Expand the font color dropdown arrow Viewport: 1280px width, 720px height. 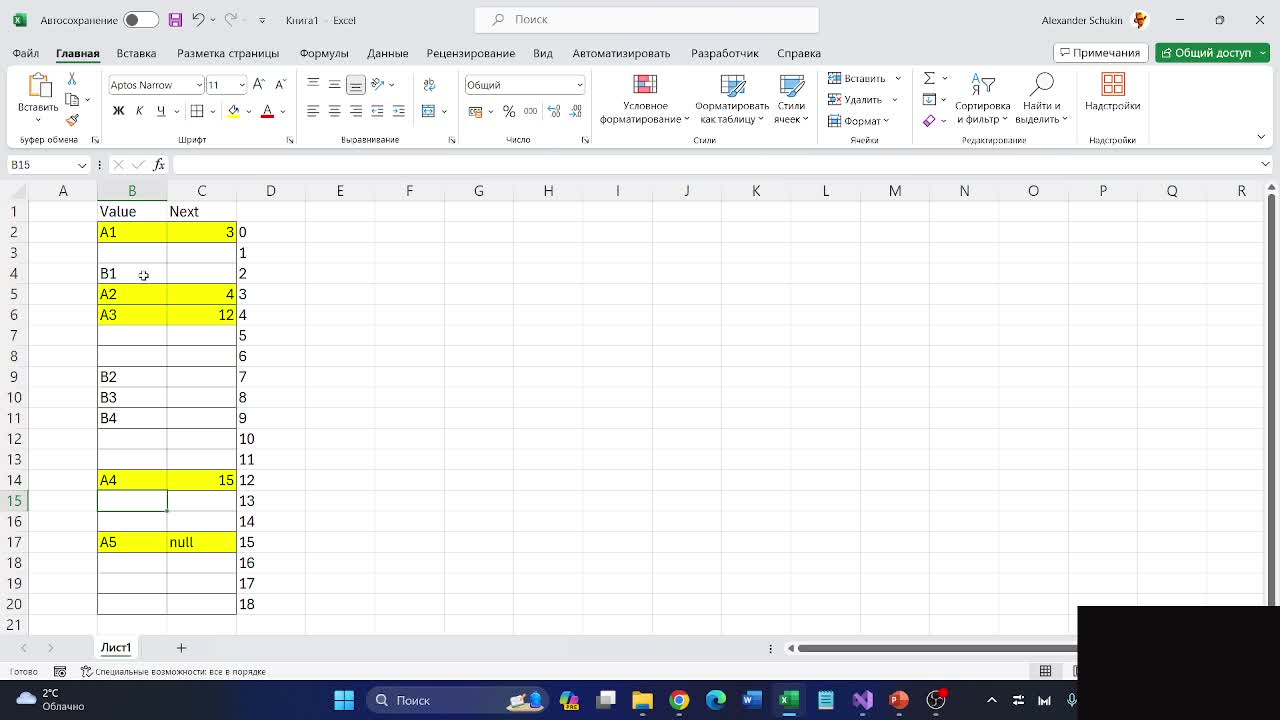[283, 111]
